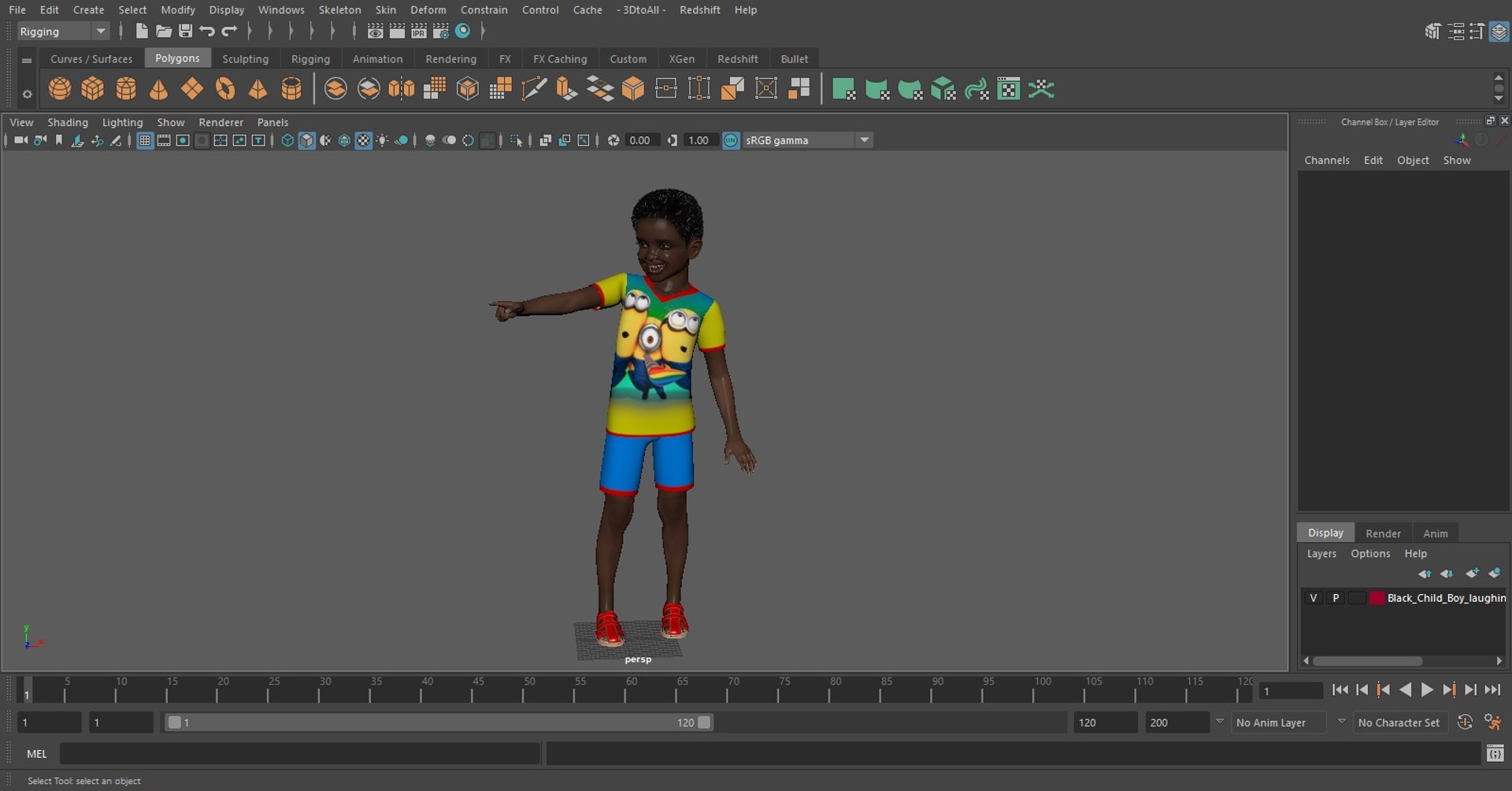Click the layer color swatch red

tap(1377, 598)
